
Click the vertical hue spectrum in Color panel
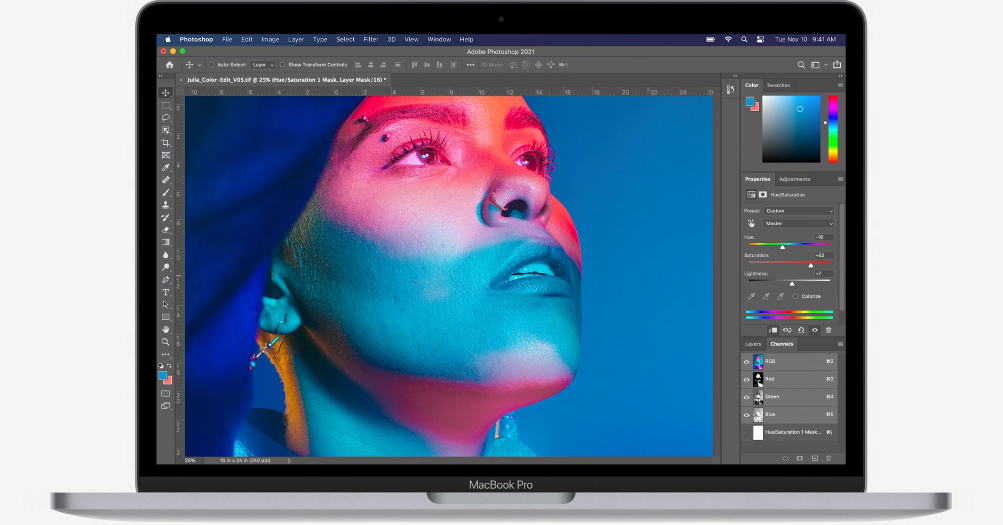[833, 129]
